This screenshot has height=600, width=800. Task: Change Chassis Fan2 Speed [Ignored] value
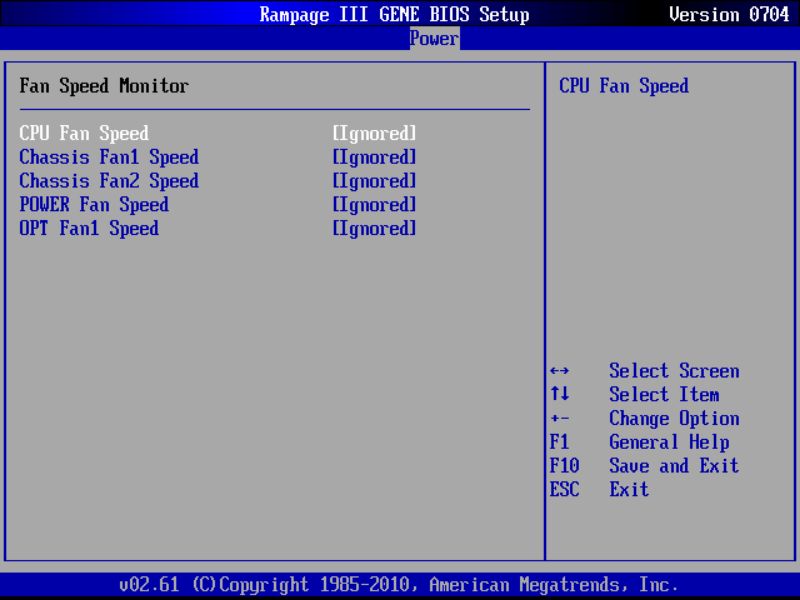click(374, 181)
